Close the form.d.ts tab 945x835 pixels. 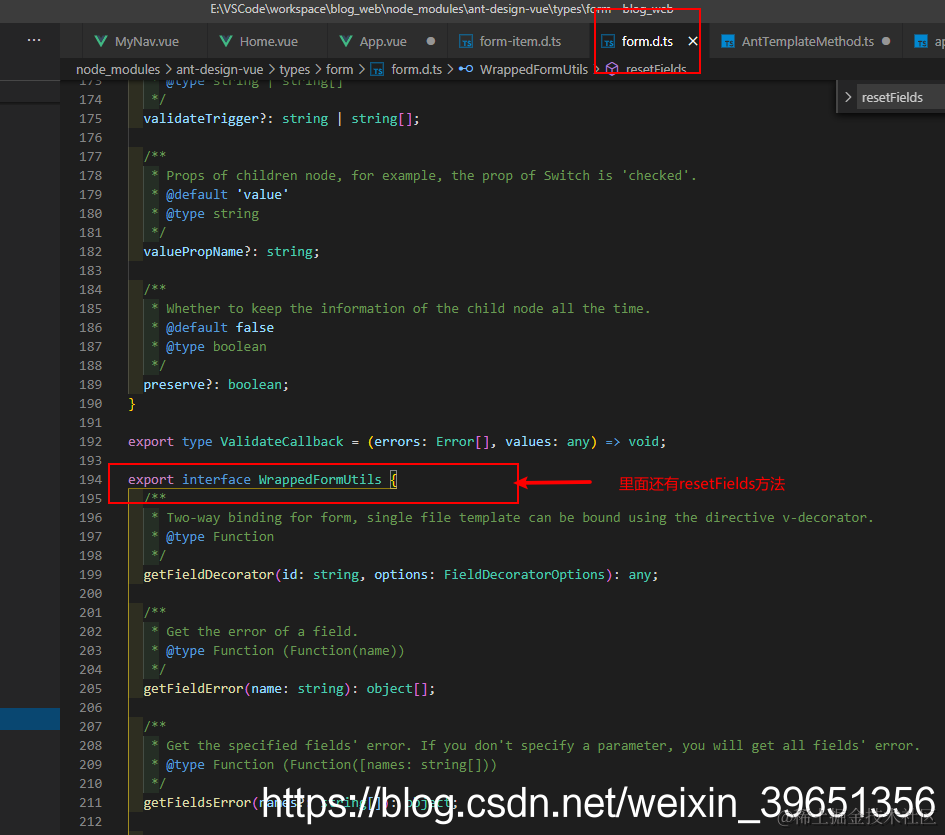click(x=693, y=41)
